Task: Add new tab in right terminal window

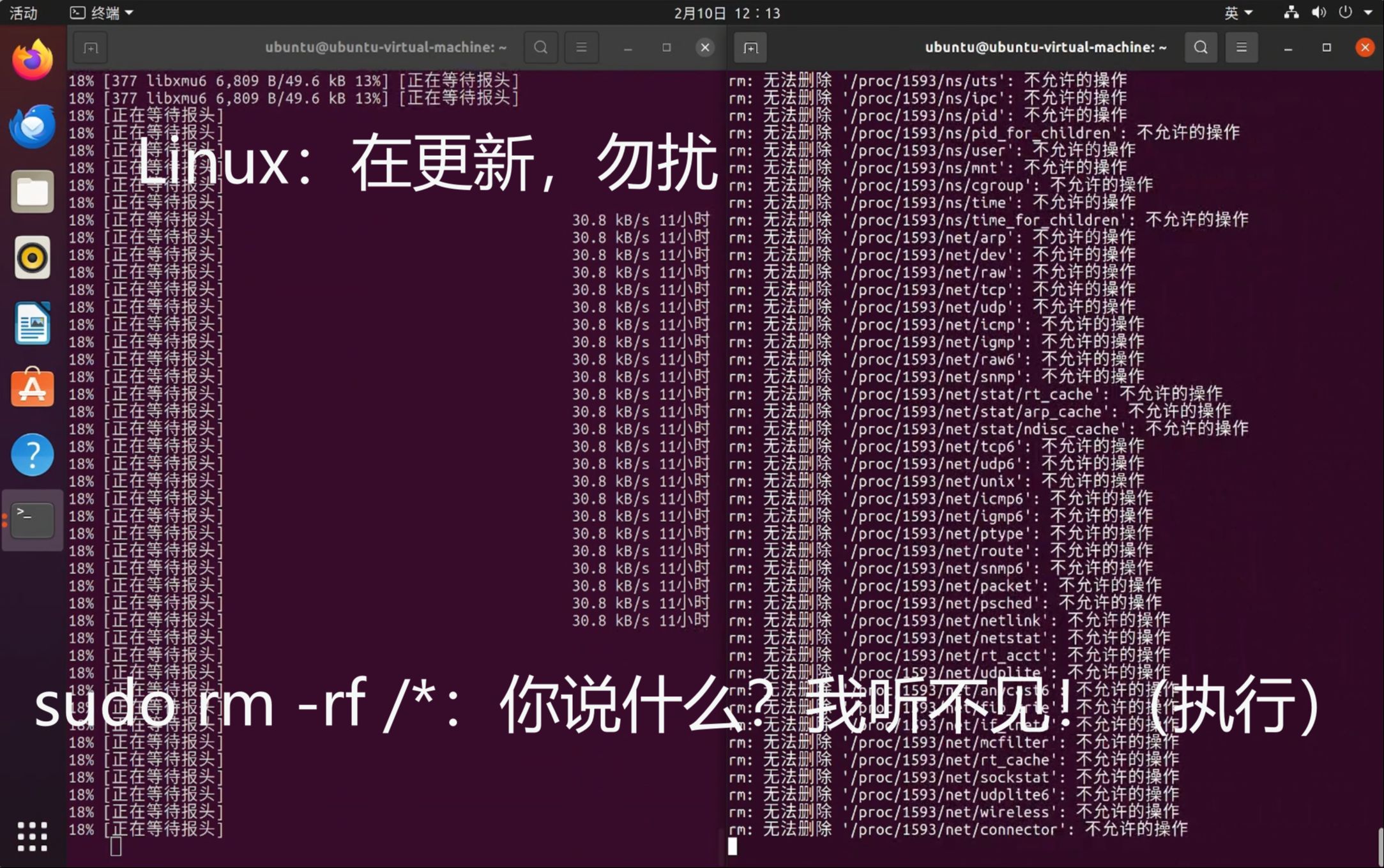Action: click(x=750, y=47)
